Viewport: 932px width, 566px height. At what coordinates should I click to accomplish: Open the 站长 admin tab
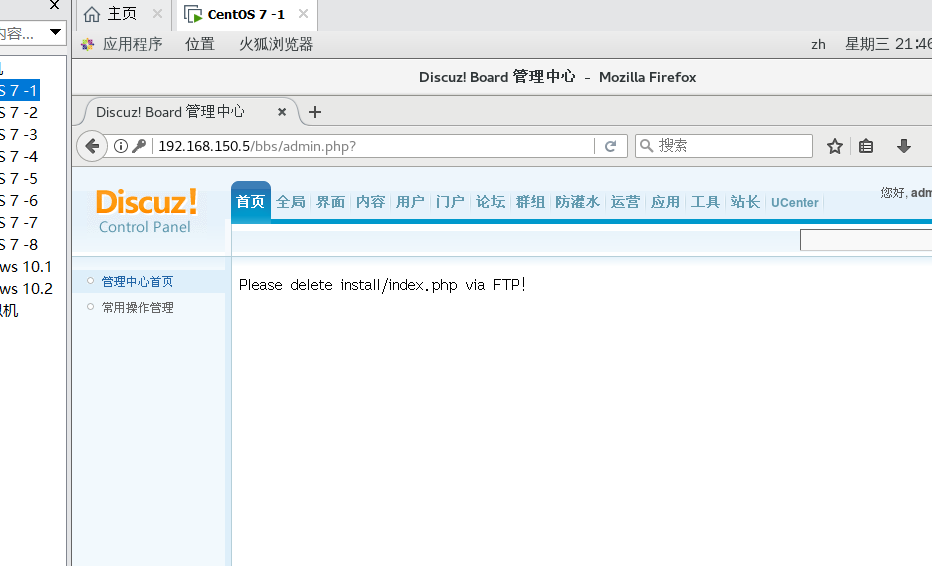point(745,202)
